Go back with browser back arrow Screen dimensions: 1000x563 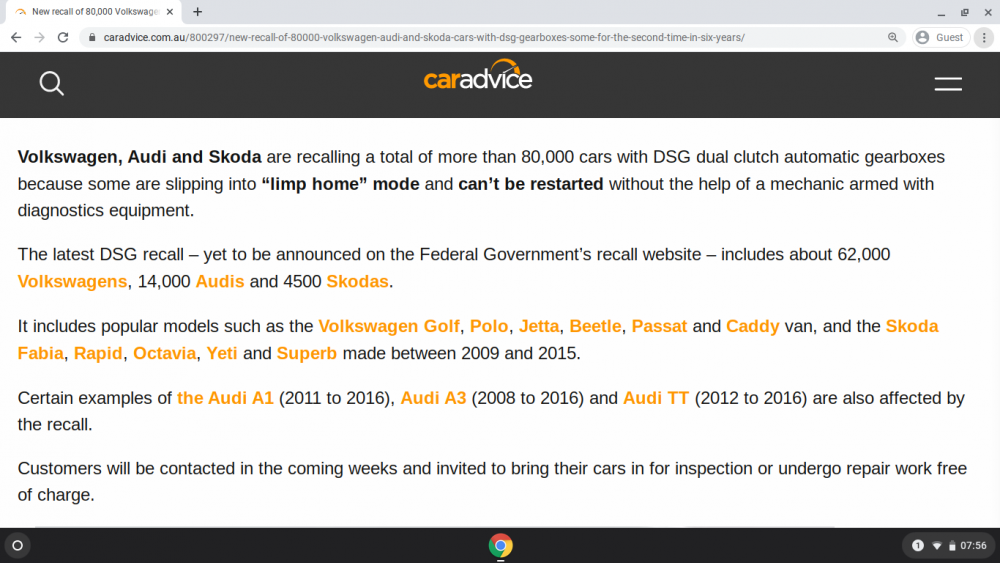coord(16,38)
